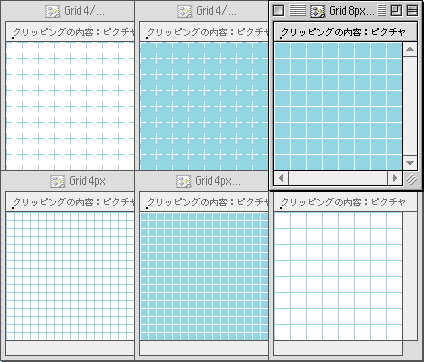This screenshot has height=362, width=424.
Task: Click the coarse blue-line grid on white picture
Action: click(x=338, y=276)
